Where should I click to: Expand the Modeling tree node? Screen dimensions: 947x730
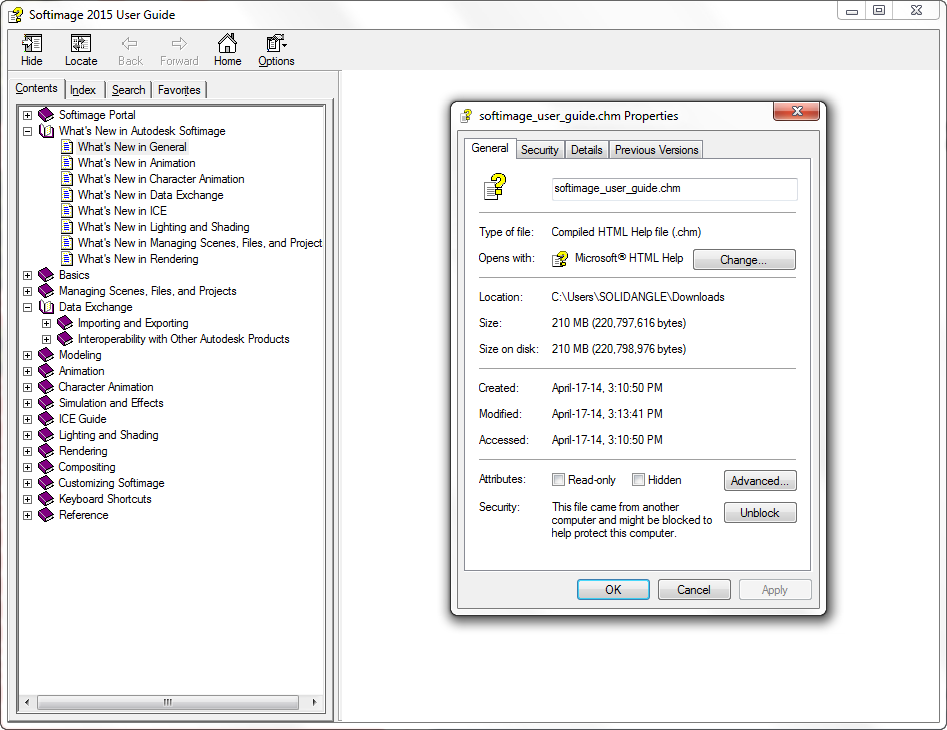28,355
